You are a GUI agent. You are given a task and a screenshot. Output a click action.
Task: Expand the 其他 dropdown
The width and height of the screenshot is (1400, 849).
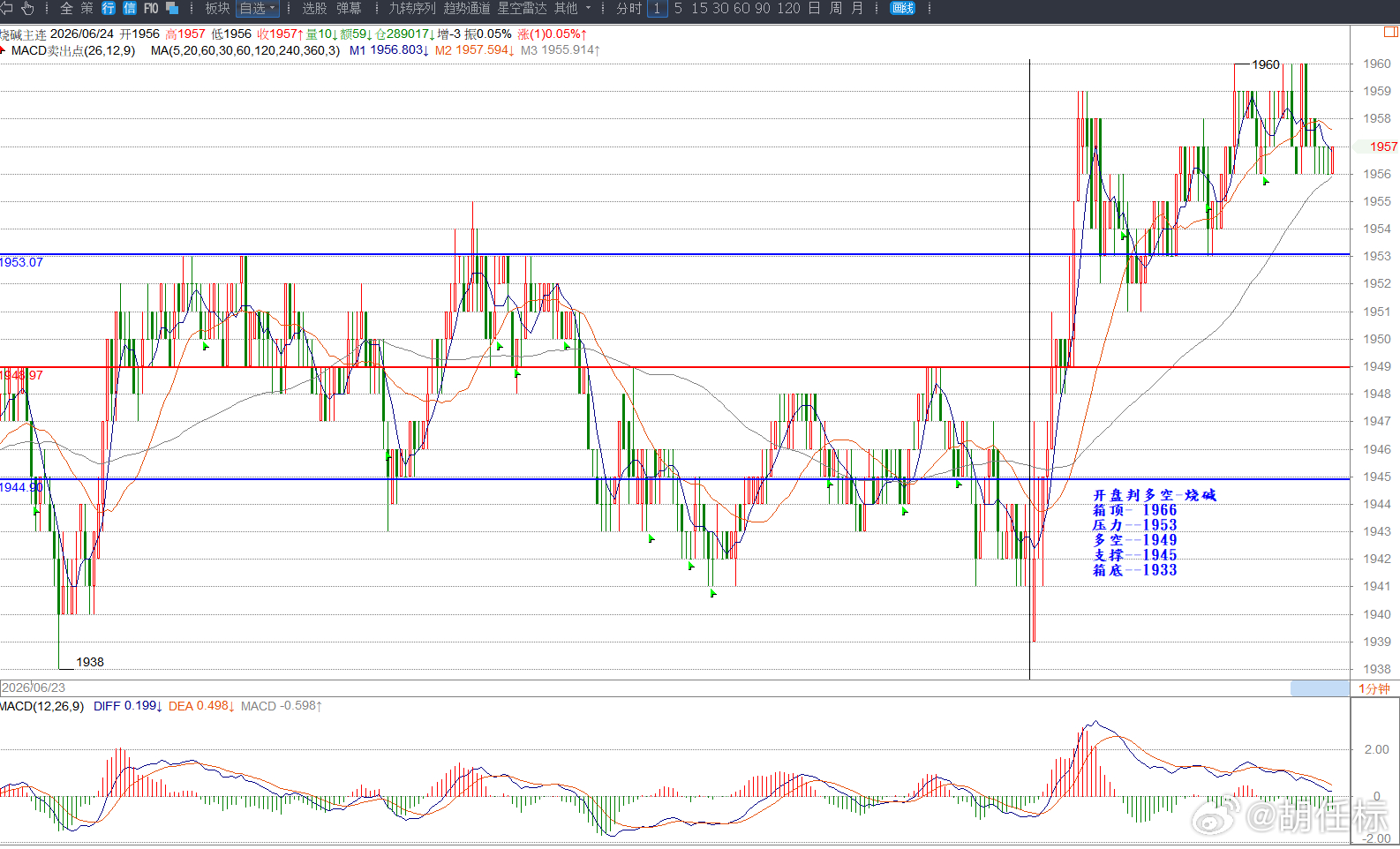coord(572,8)
